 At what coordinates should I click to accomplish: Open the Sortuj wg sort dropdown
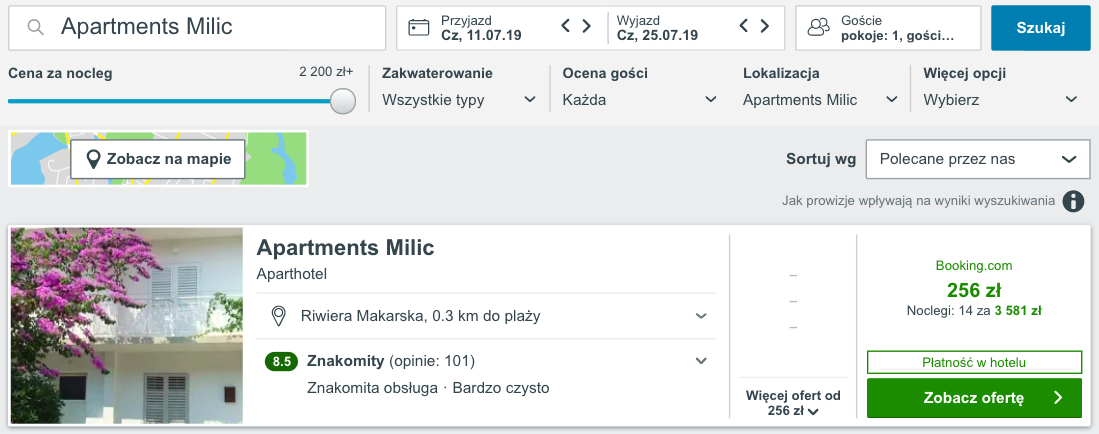[977, 159]
